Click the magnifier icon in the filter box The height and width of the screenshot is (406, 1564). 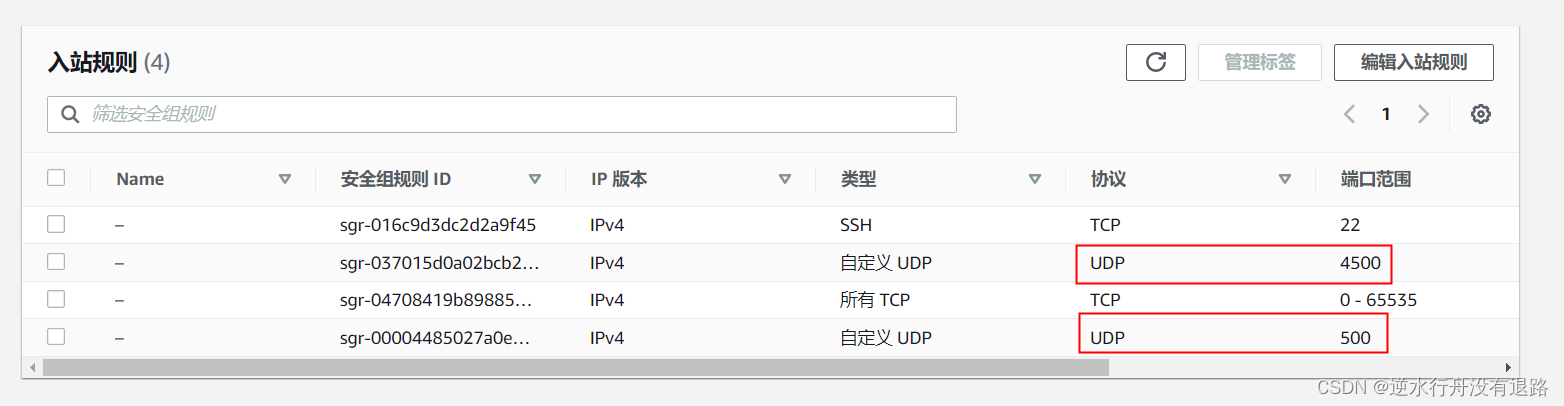(x=70, y=114)
